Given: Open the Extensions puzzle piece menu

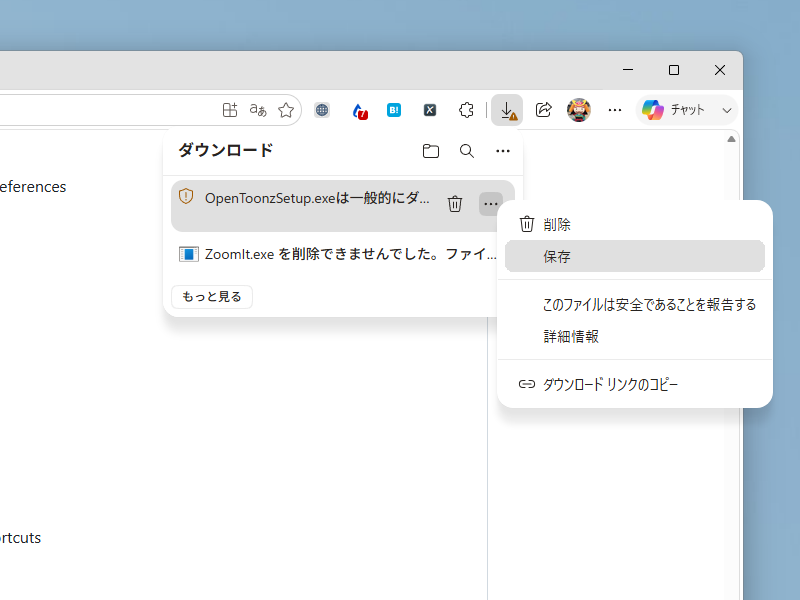Looking at the screenshot, I should coord(466,110).
